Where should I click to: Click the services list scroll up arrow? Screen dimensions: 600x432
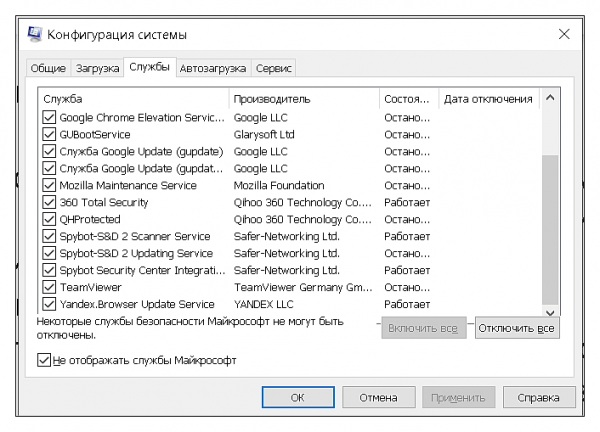[x=550, y=98]
